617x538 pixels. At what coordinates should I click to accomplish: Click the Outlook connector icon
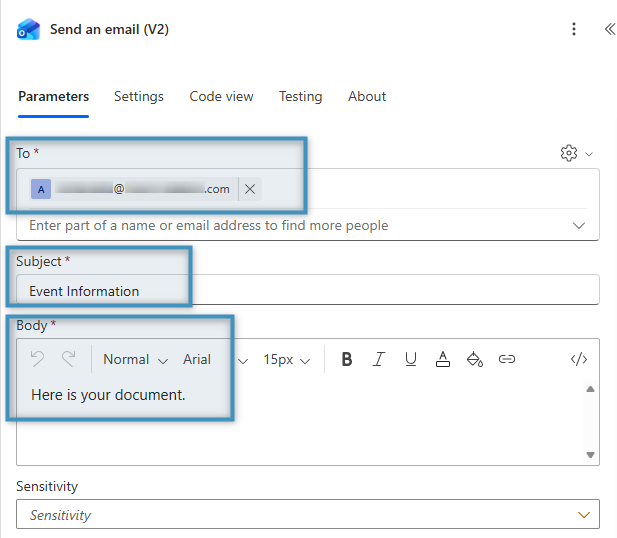28,29
